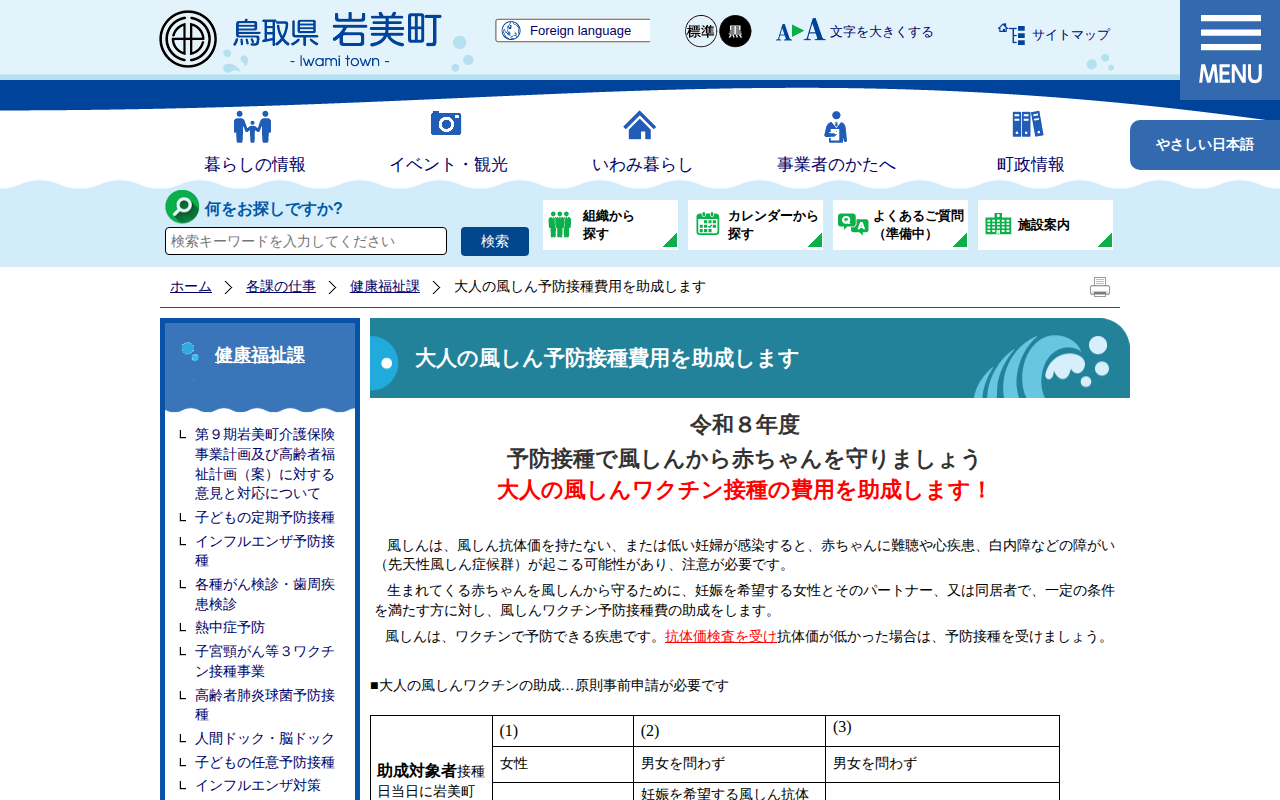Click the globe icon beside Foreign language
This screenshot has width=1280, height=800.
pos(511,31)
